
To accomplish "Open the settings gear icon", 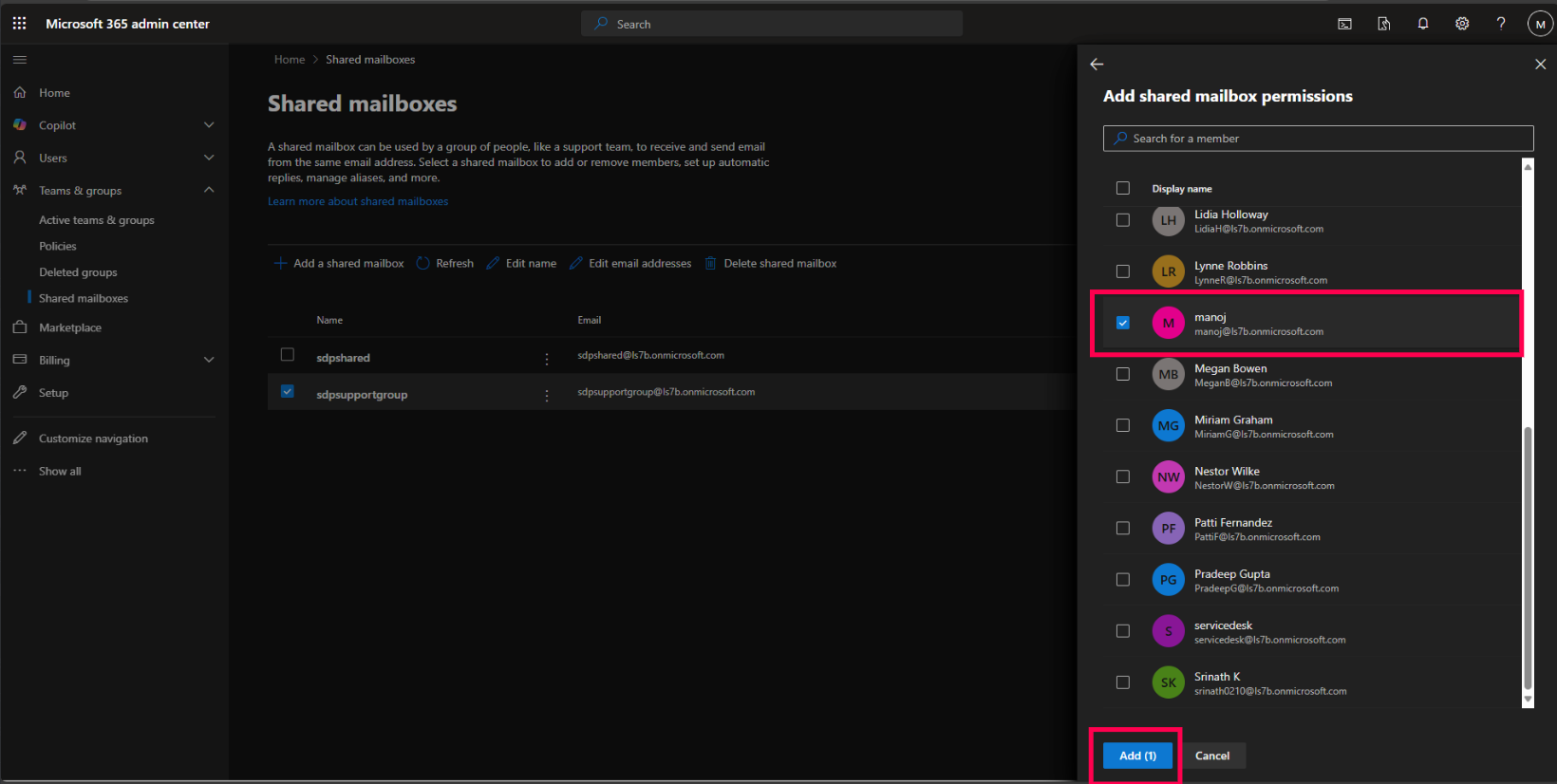I will (1461, 24).
